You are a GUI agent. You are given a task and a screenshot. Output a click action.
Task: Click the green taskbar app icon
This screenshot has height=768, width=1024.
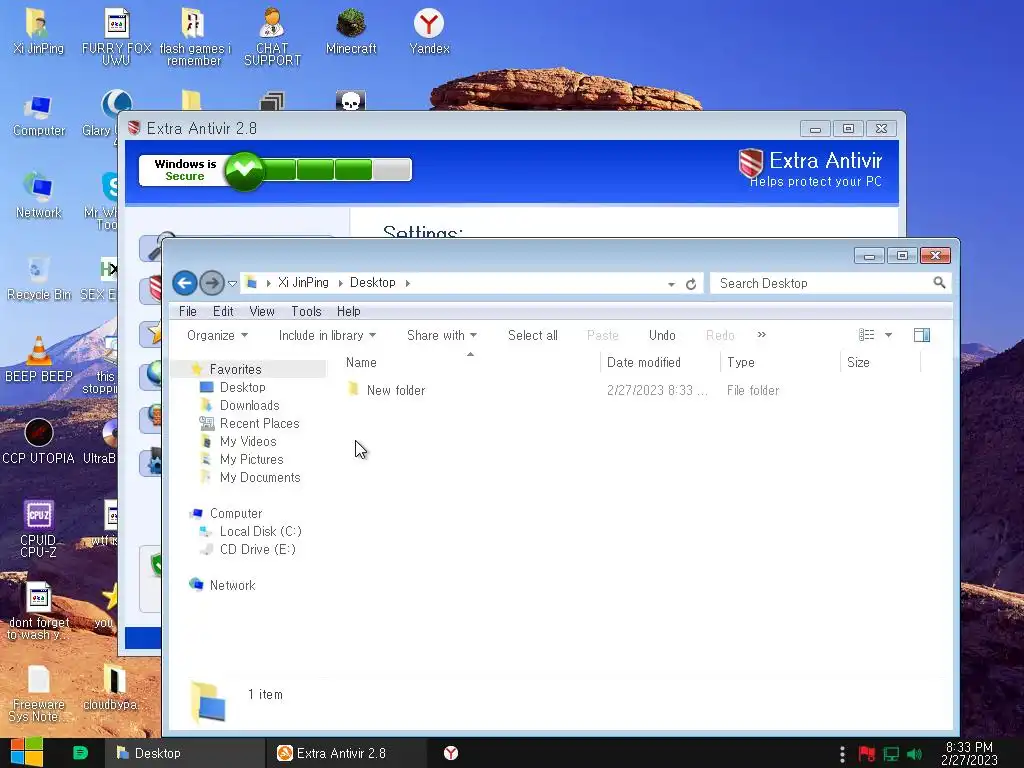click(x=80, y=753)
